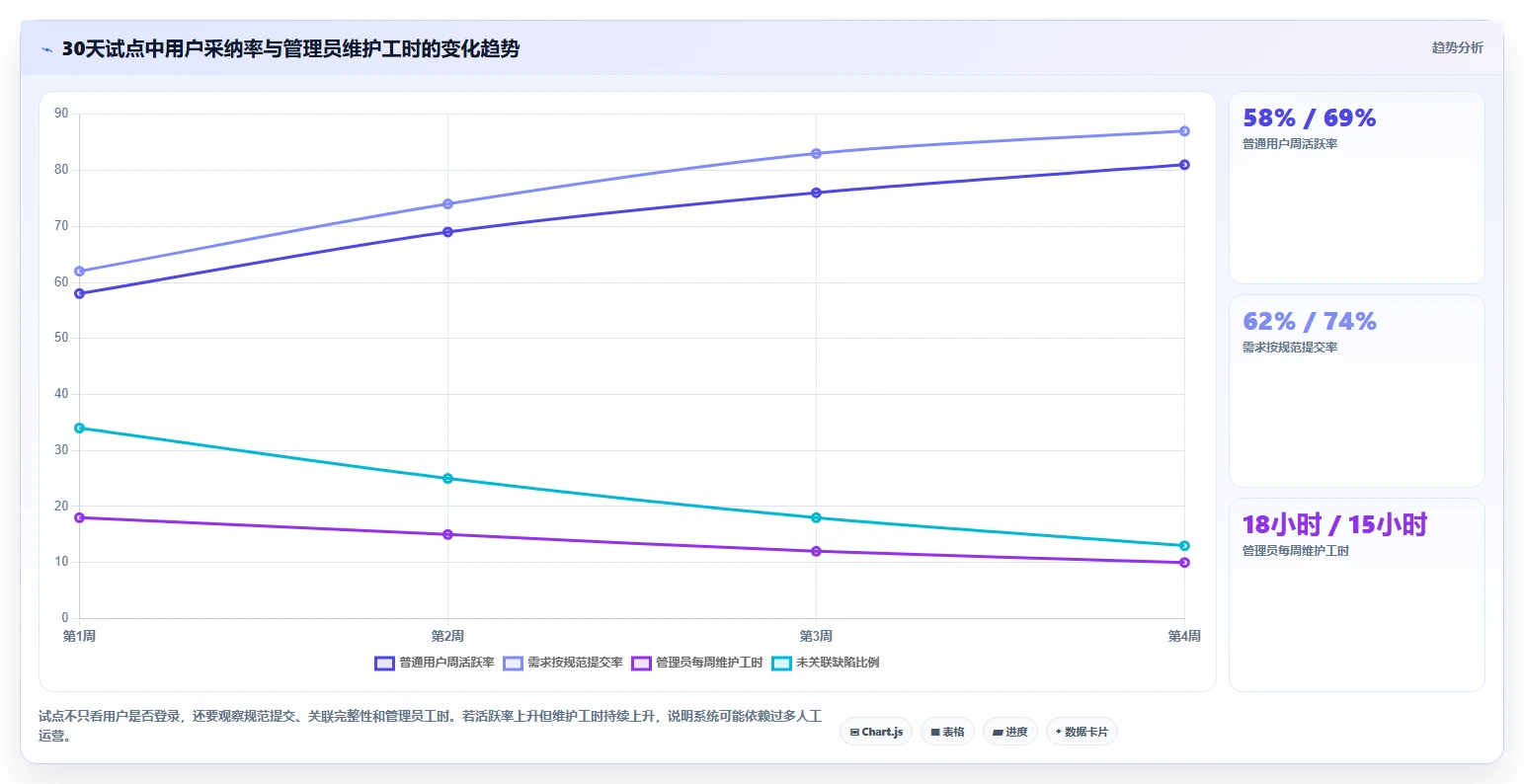Screen dimensions: 1524x784
Task: Click the 第3周 point of the purple 管理员每周维护工时 line
Action: [x=816, y=551]
